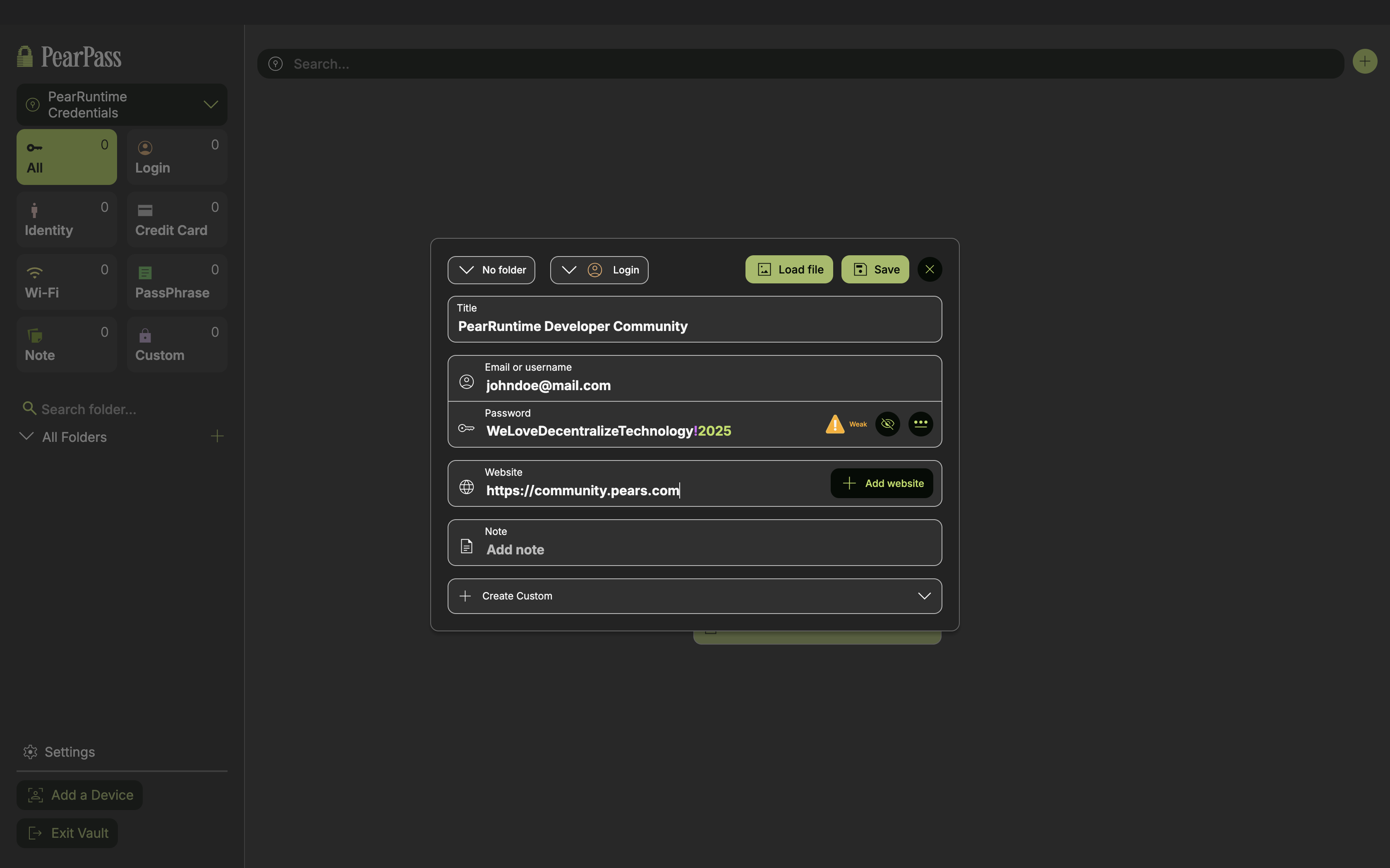Open the password generator dots icon
Image resolution: width=1390 pixels, height=868 pixels.
[x=920, y=424]
